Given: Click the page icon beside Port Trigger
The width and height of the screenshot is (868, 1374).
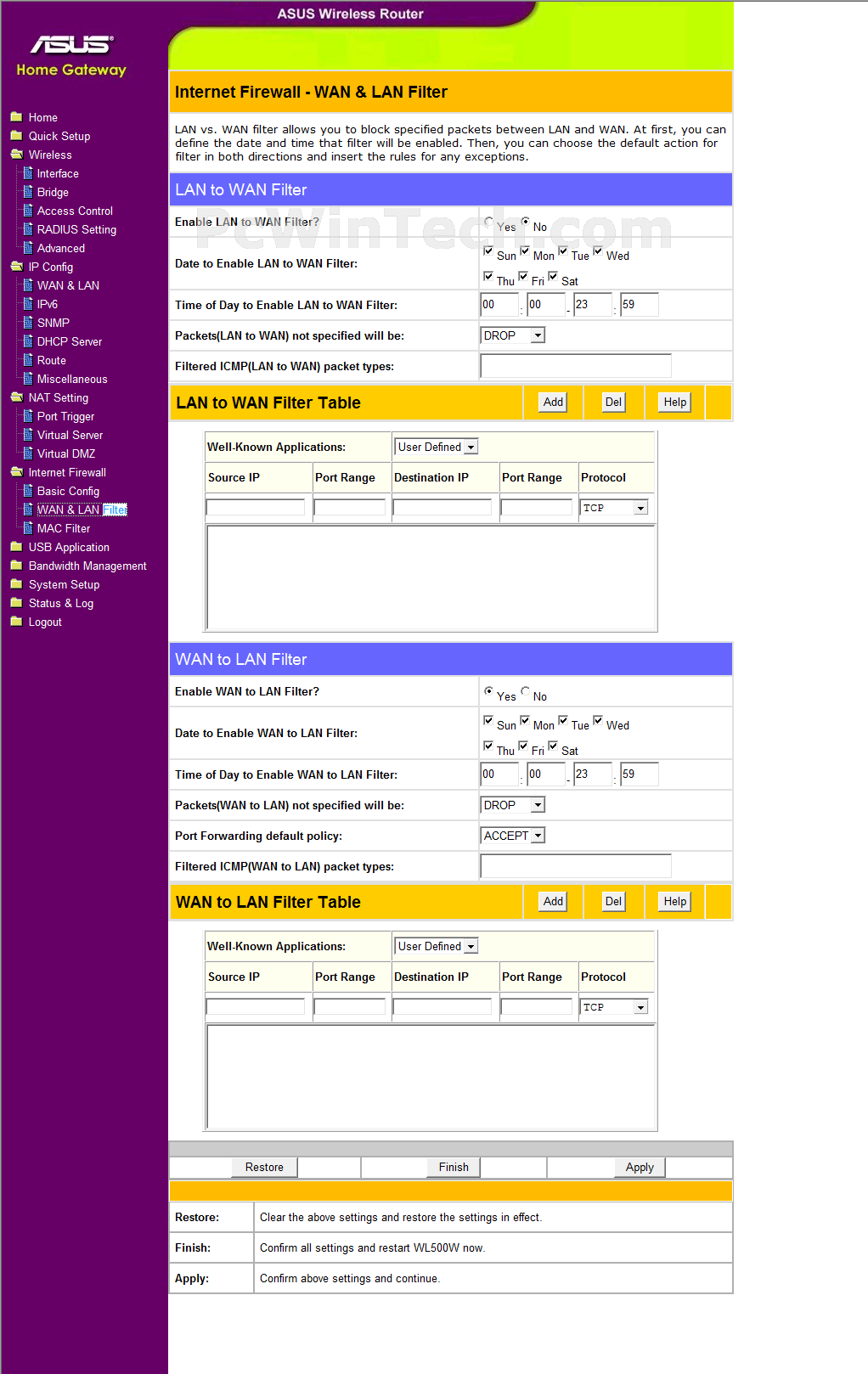Looking at the screenshot, I should point(28,416).
